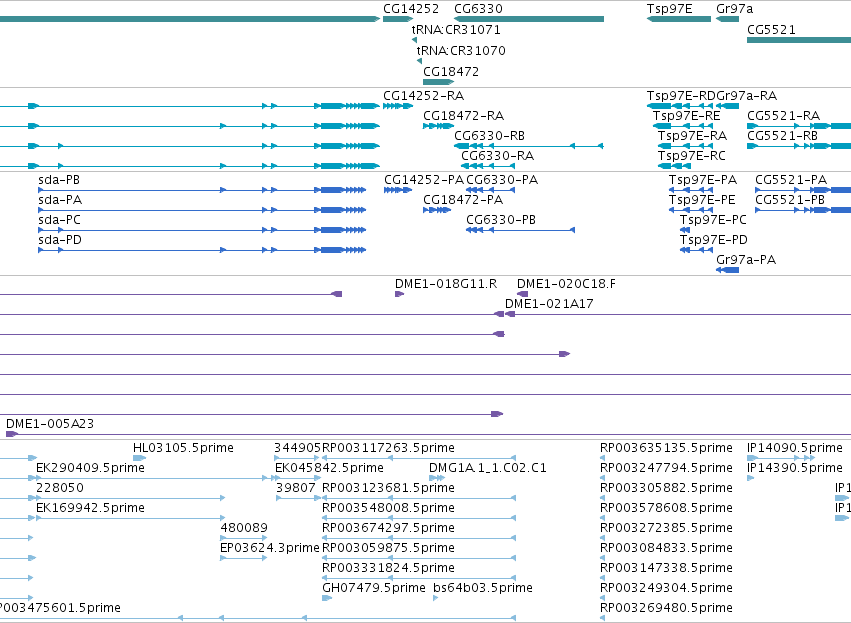Click the DME1-020C18.F clone label
The image size is (851, 623).
pyautogui.click(x=566, y=284)
